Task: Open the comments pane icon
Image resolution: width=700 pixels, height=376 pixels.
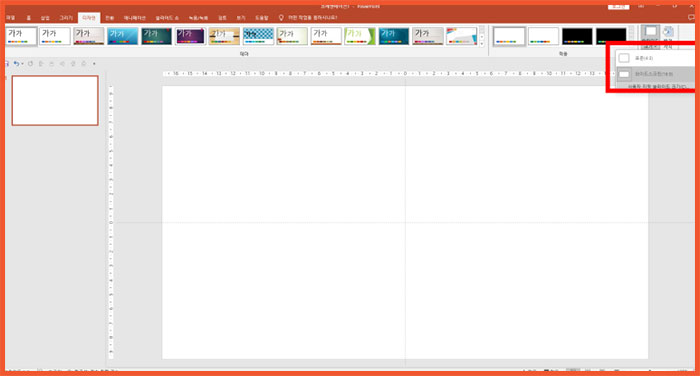Action: [691, 17]
